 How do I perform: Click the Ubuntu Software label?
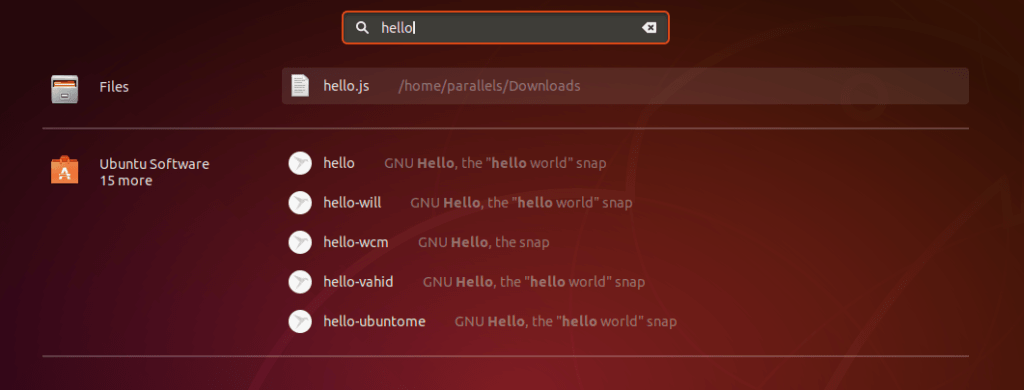(x=154, y=164)
